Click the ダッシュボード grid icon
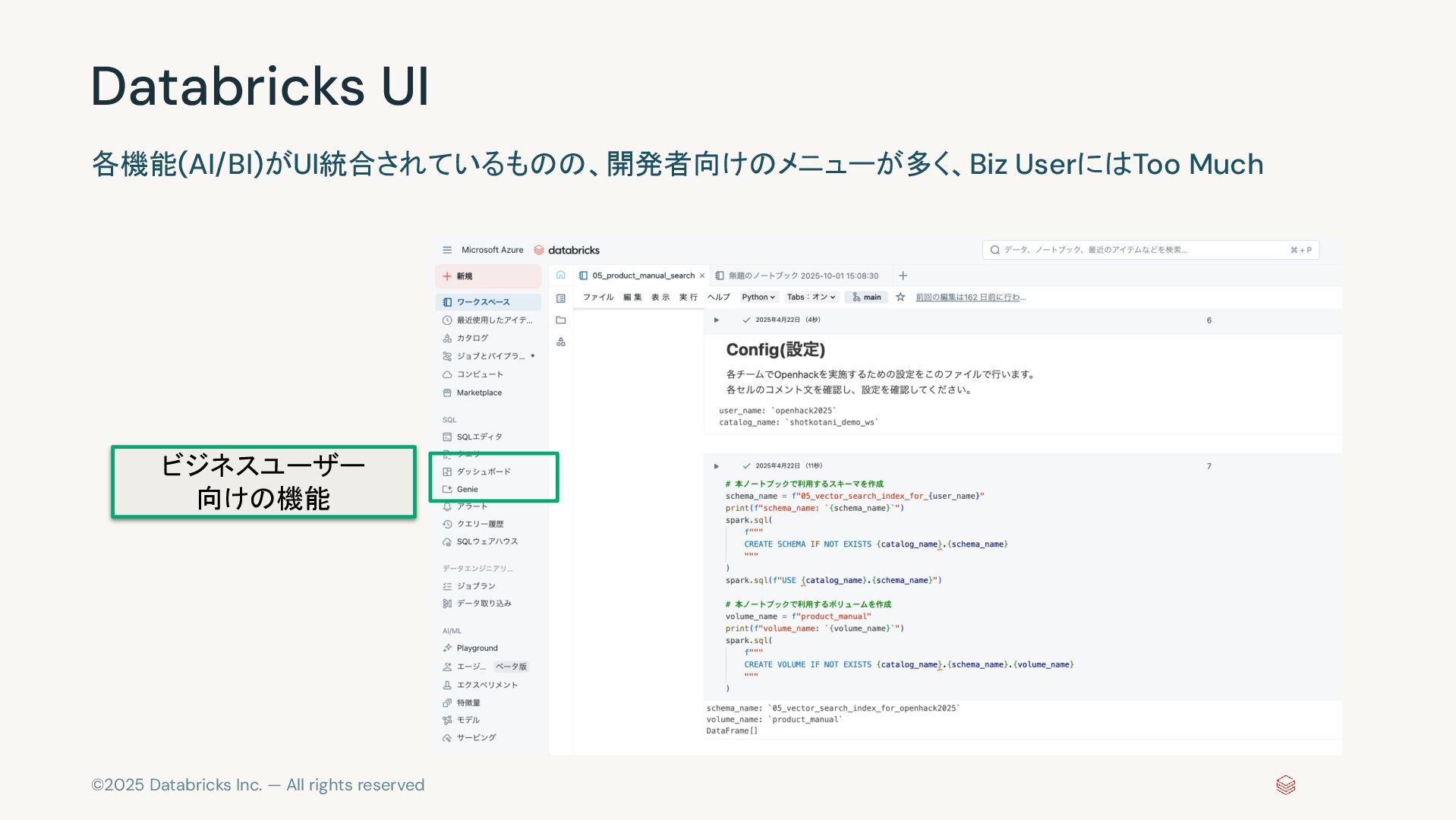 447,471
